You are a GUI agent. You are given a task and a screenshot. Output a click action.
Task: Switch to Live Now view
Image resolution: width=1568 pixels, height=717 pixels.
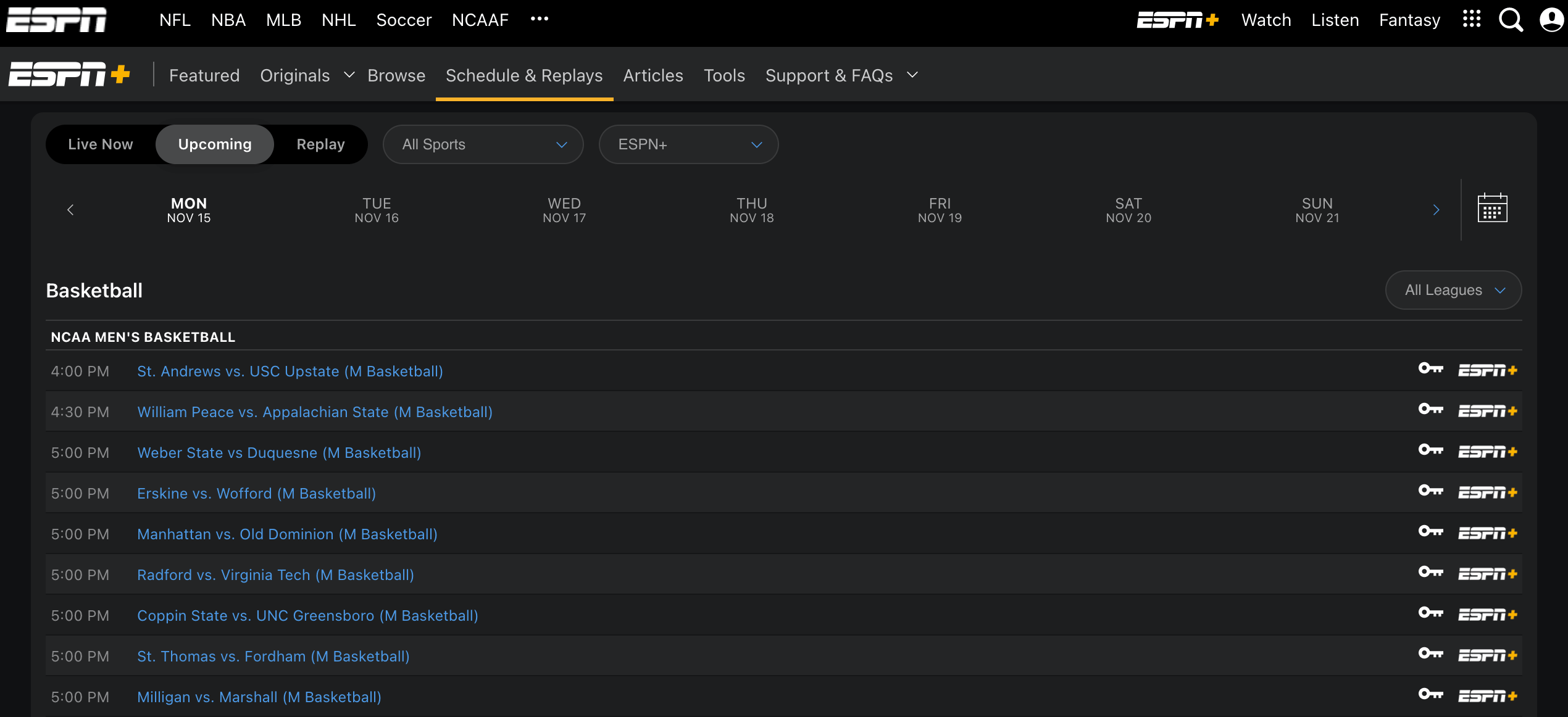pos(100,144)
